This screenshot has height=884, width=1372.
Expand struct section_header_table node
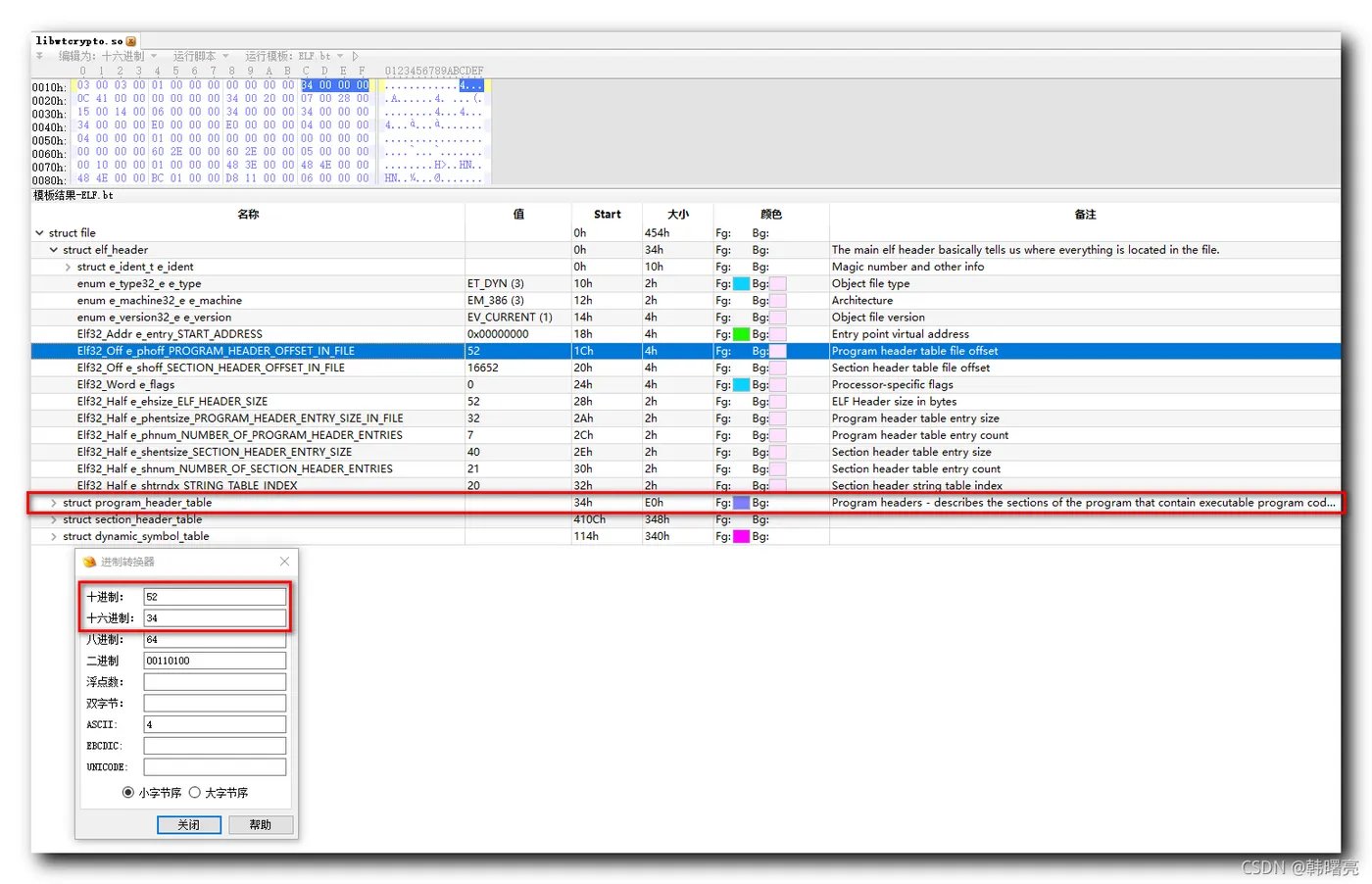[x=54, y=519]
